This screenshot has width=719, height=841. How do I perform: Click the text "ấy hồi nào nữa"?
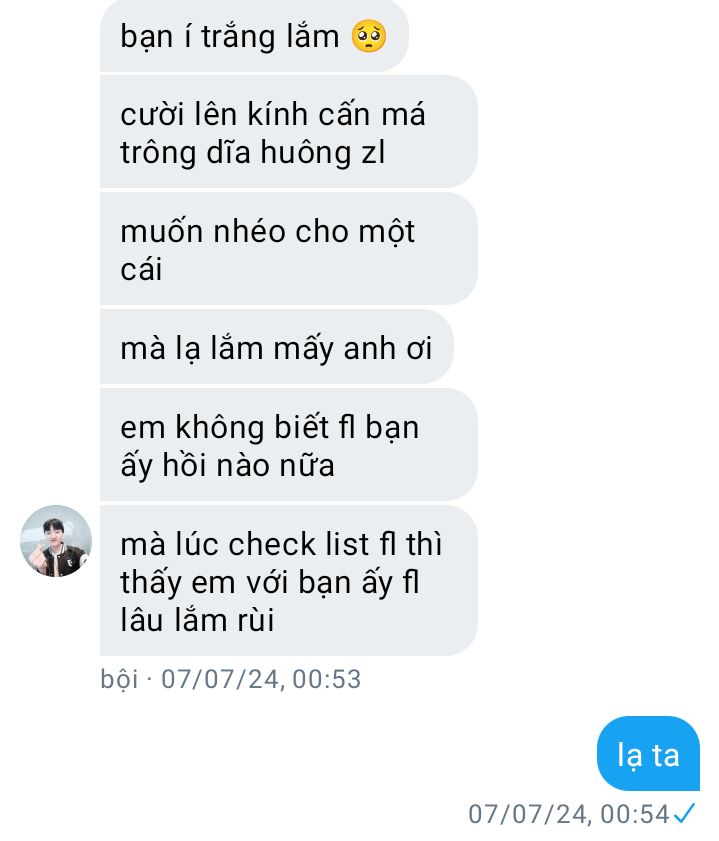[x=227, y=466]
